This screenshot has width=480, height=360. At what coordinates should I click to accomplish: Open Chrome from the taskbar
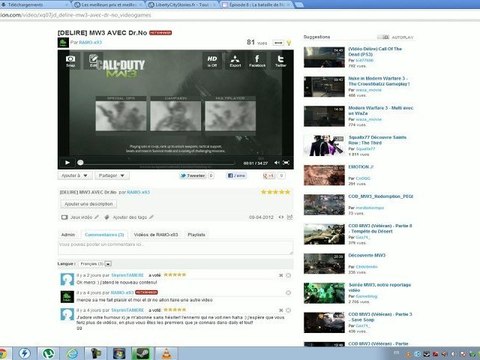tap(3, 353)
